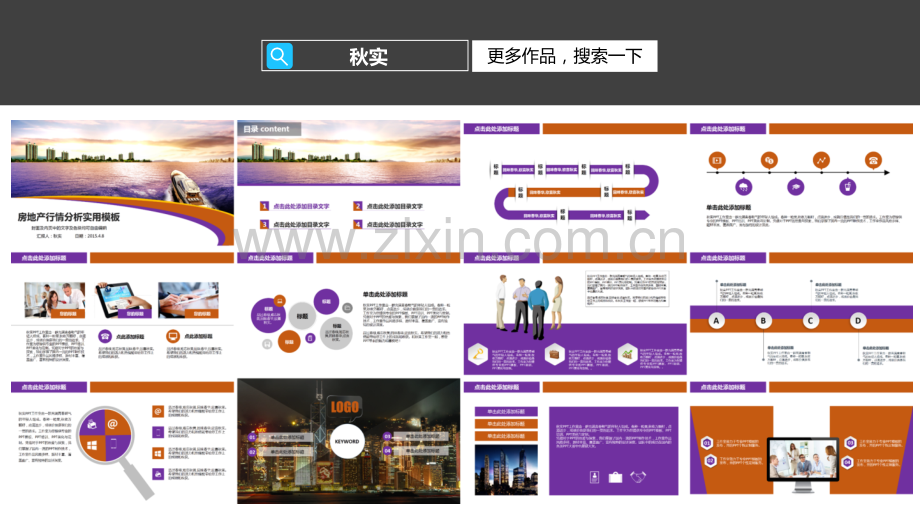Click the orange chat bubbles timeline icon
This screenshot has height=518, width=920.
(x=769, y=160)
